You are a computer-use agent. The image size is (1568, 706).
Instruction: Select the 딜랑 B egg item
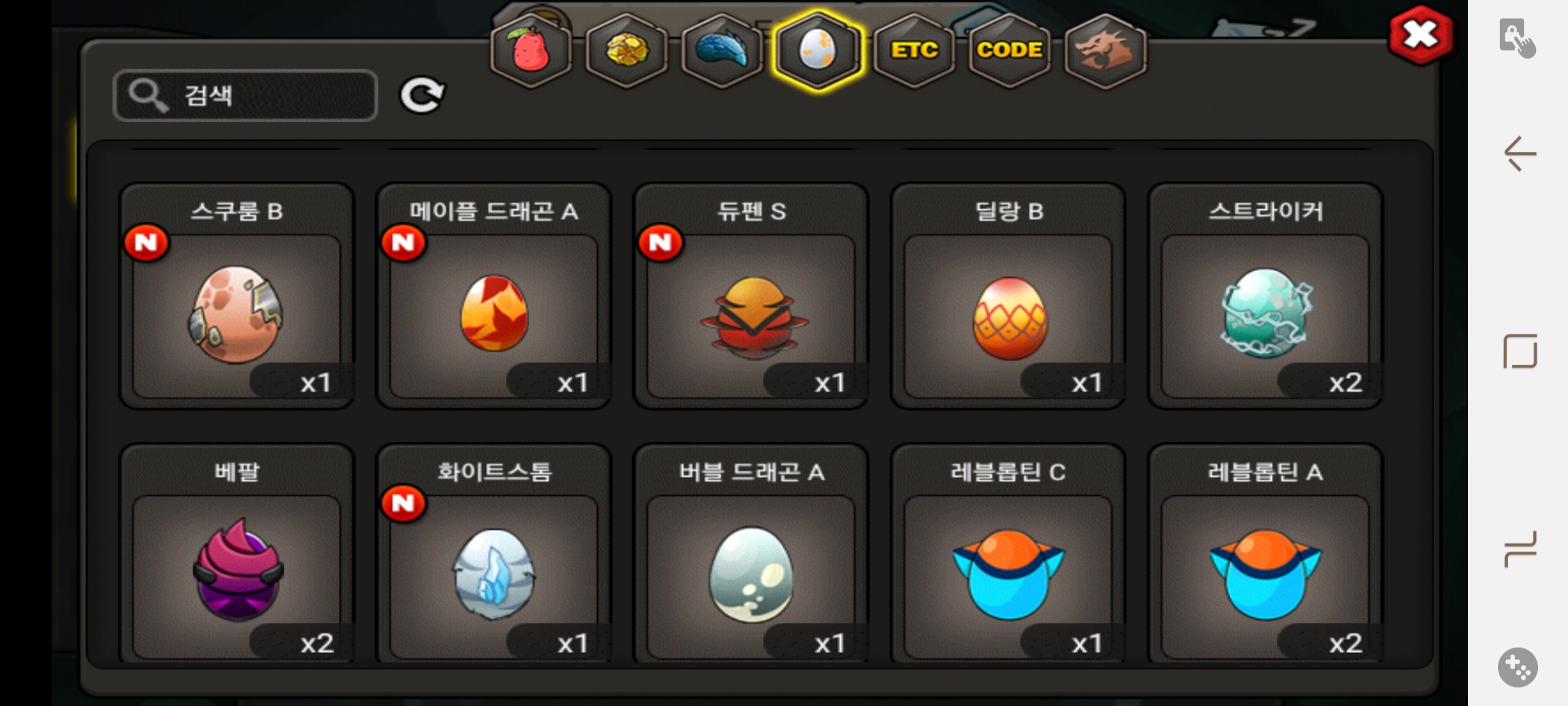point(1008,296)
